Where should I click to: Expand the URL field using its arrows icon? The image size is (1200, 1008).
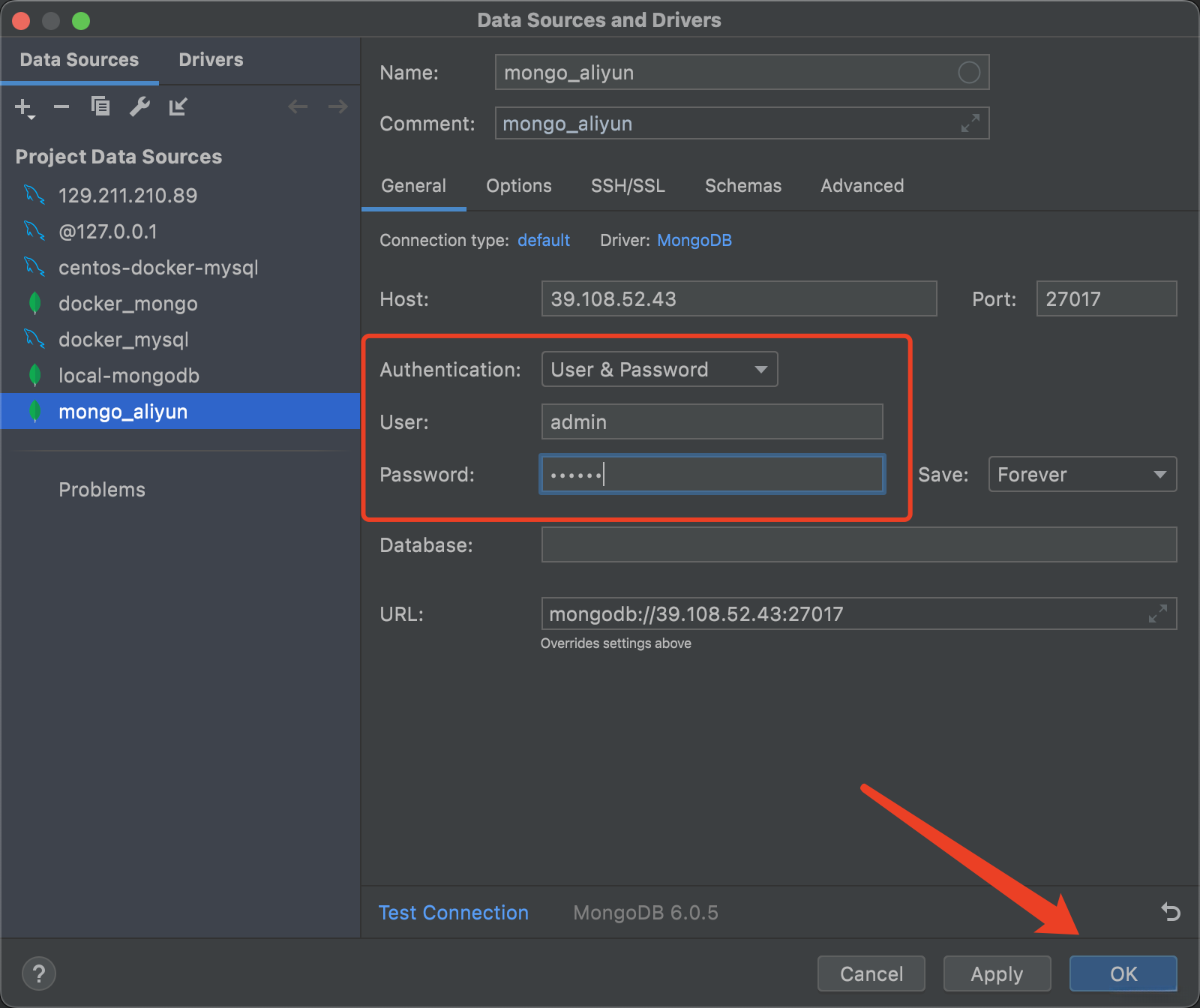coord(1158,613)
